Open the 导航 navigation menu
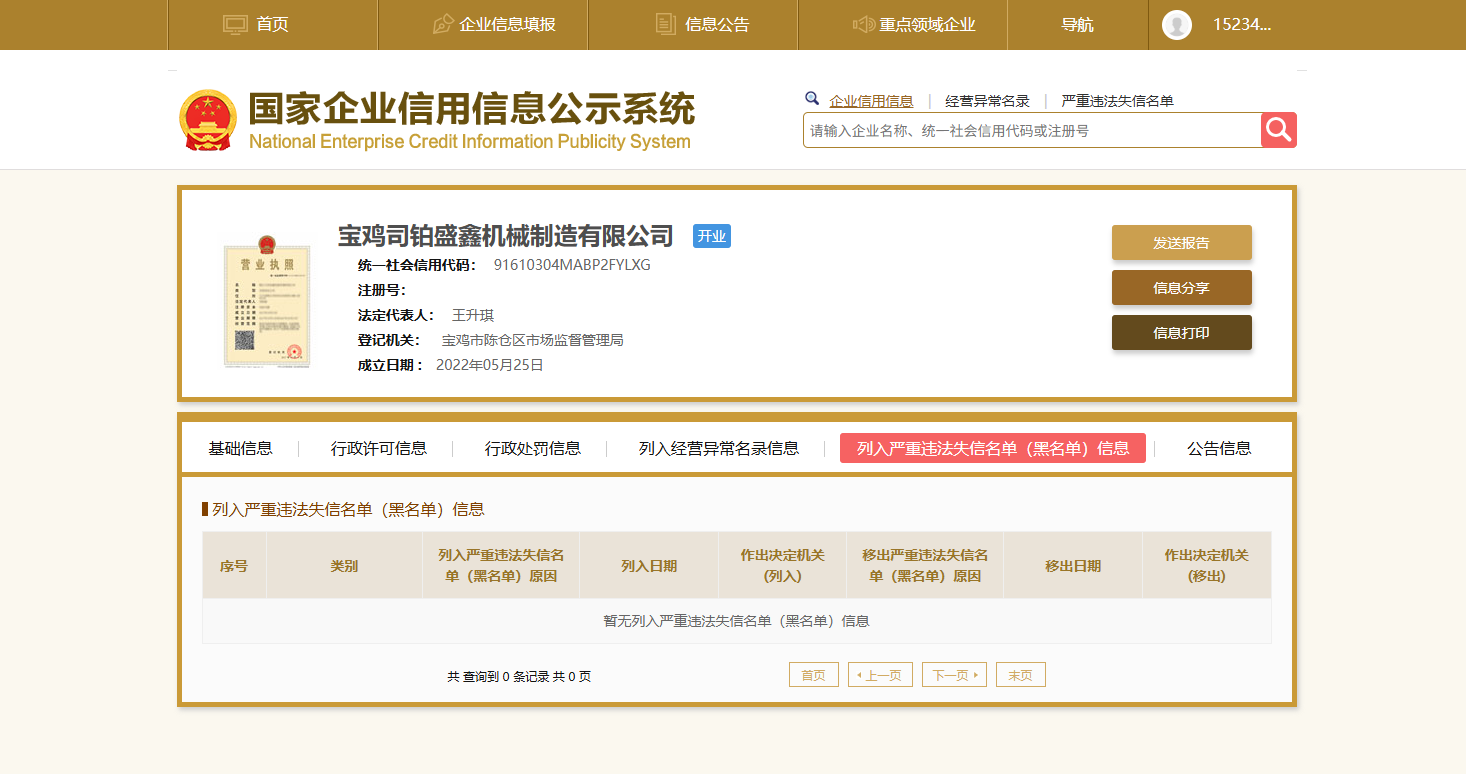The width and height of the screenshot is (1466, 774). (x=1077, y=25)
